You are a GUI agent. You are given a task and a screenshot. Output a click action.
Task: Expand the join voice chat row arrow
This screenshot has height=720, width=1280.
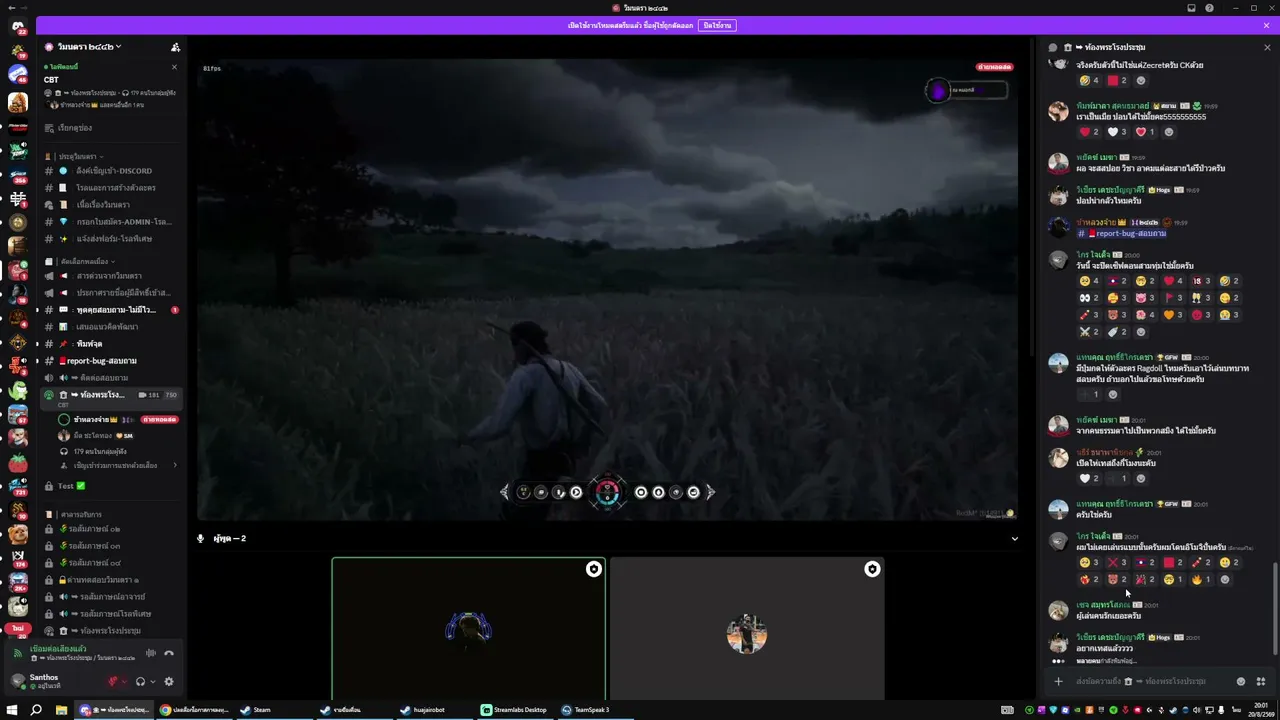point(175,465)
